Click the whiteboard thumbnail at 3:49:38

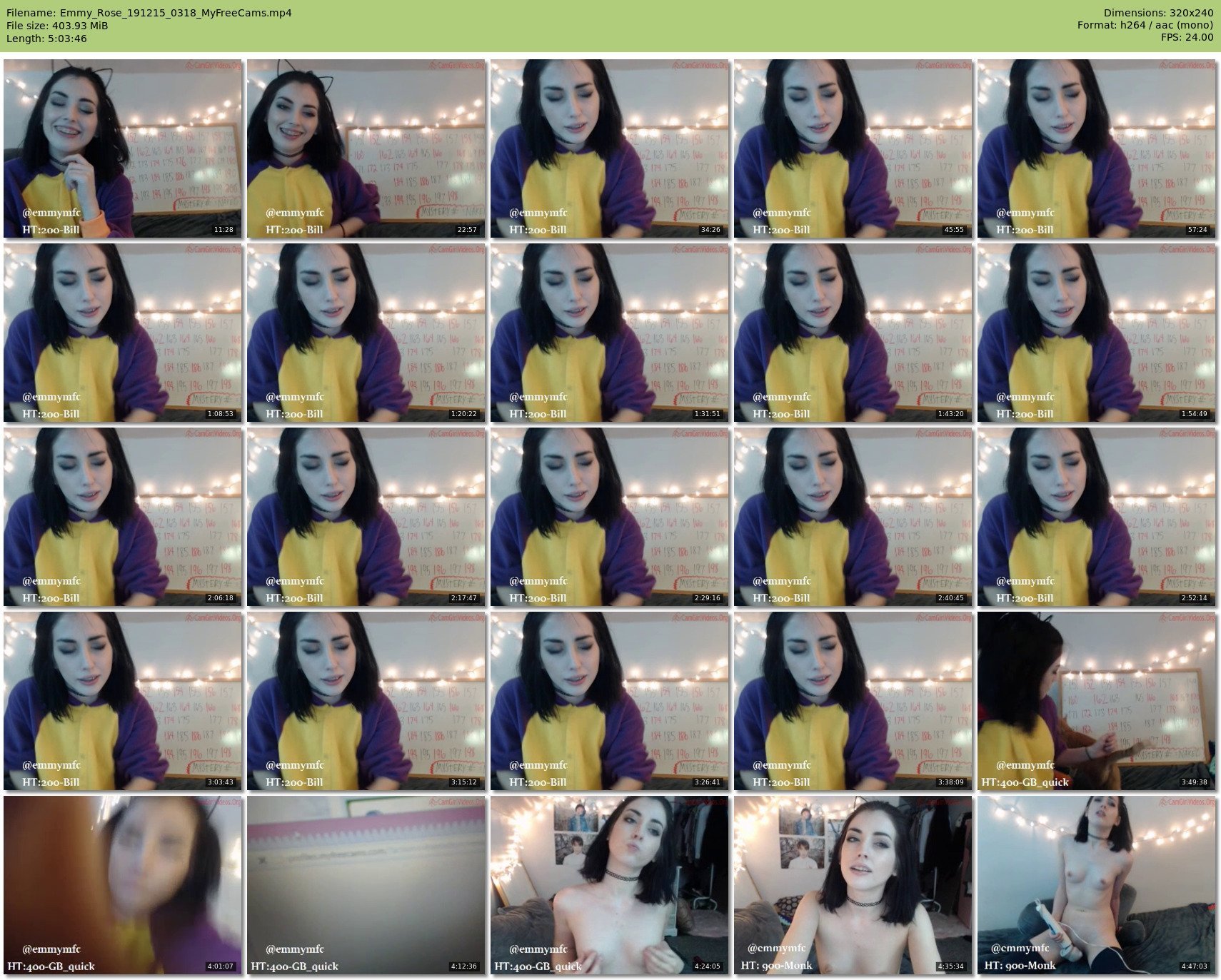(1096, 701)
